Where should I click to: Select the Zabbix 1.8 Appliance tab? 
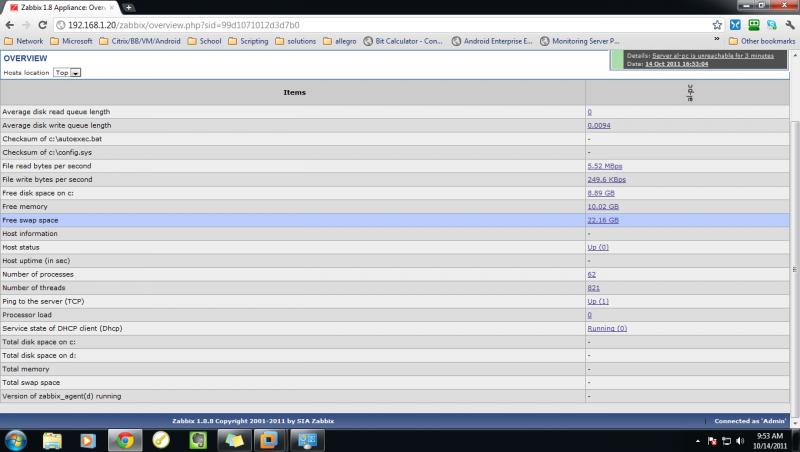point(61,8)
